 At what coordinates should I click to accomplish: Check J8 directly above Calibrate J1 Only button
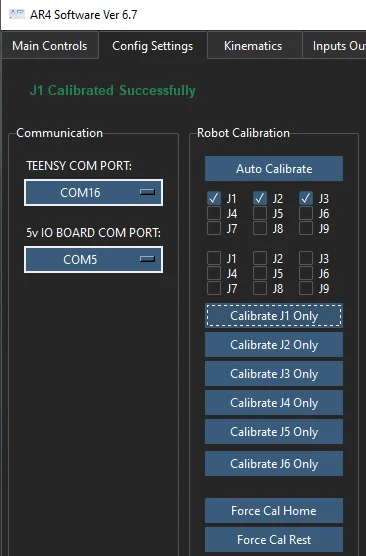[x=260, y=288]
